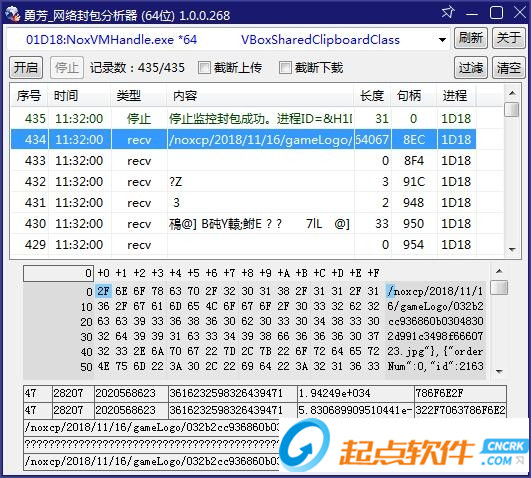Enable the 截断下载 checkbox
Image resolution: width=531 pixels, height=478 pixels.
(x=285, y=67)
